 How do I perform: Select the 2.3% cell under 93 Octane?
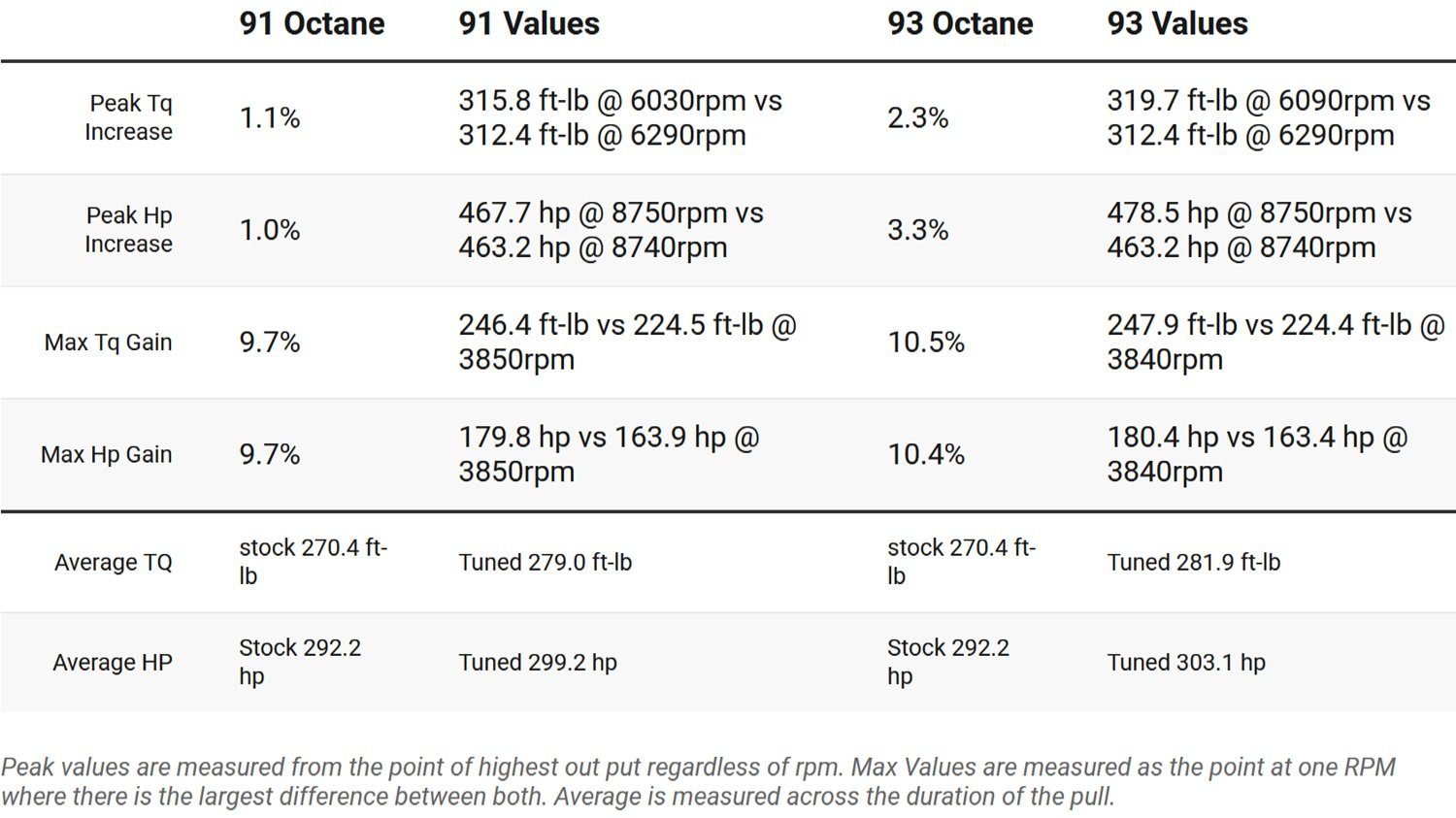coord(917,118)
